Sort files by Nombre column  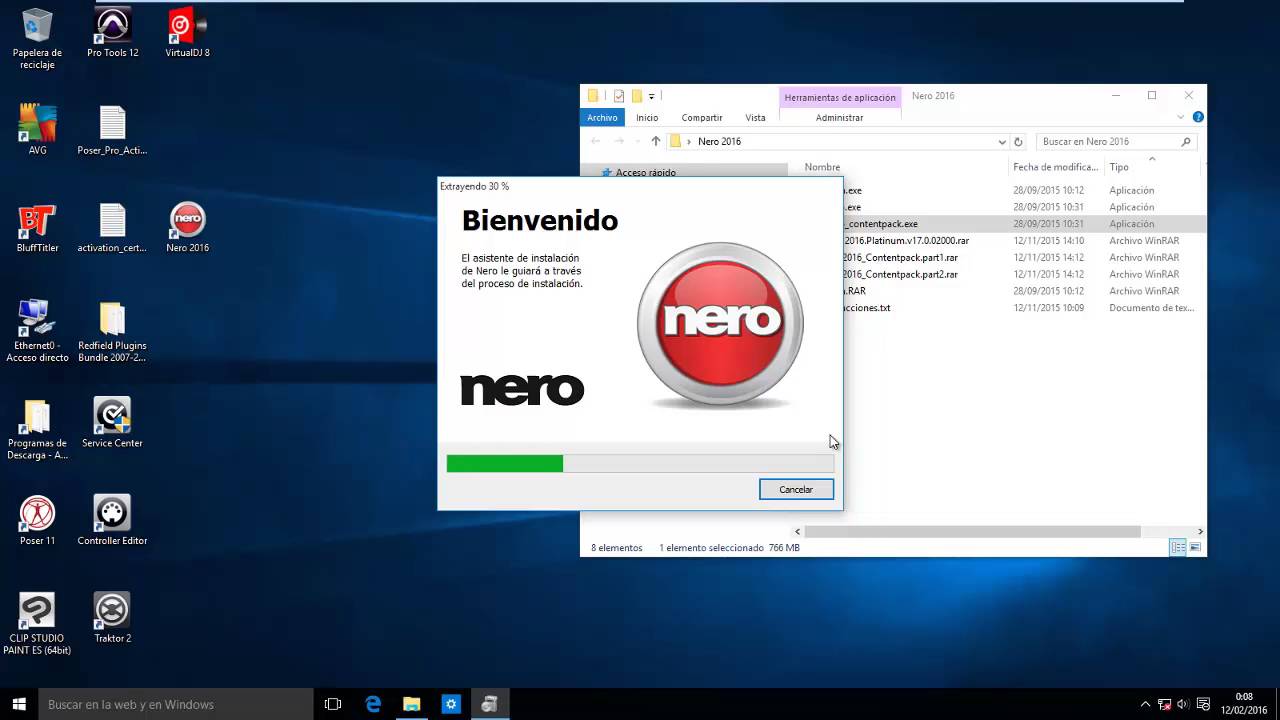click(822, 167)
